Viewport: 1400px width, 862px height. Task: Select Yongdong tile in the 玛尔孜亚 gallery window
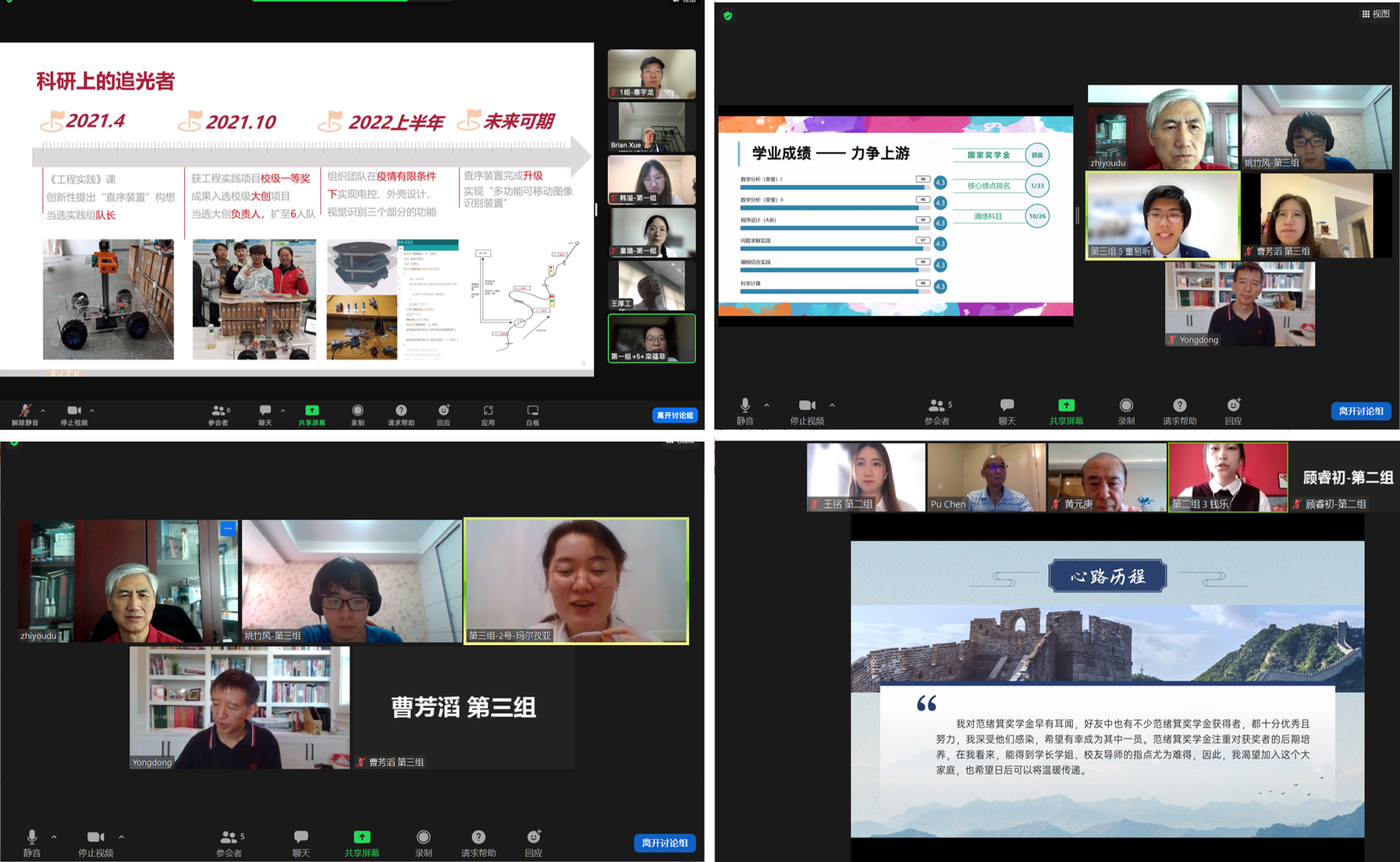pos(240,708)
